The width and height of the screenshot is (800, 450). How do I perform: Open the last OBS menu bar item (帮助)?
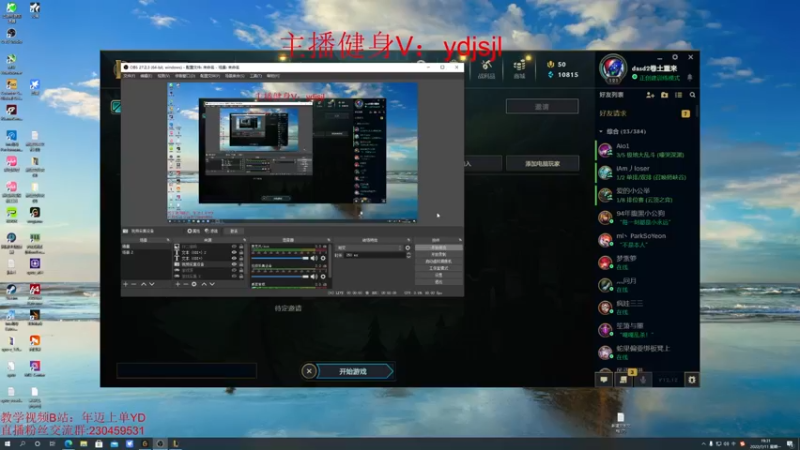pos(273,76)
